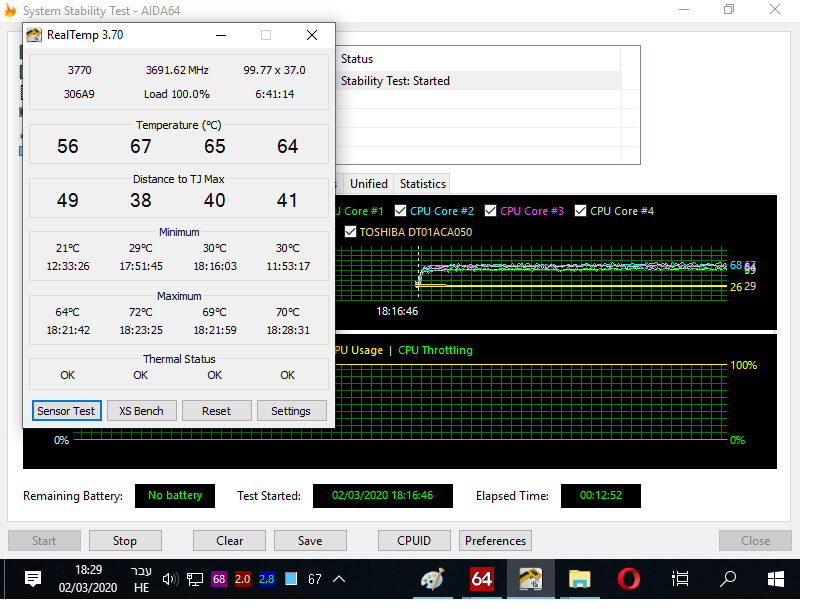Open the network icon in the system tray

[x=195, y=579]
